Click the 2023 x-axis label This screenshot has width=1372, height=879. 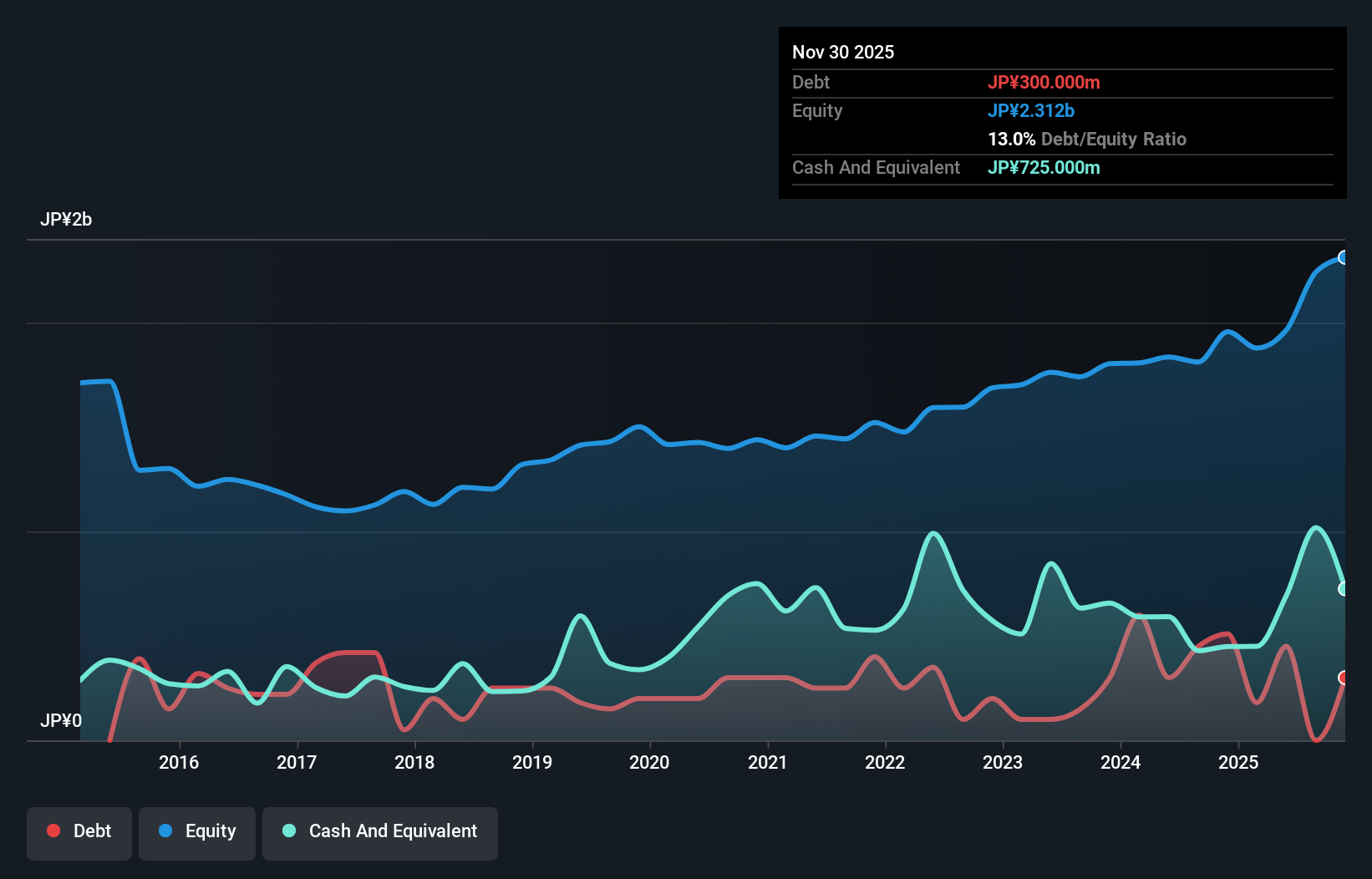coord(1003,762)
